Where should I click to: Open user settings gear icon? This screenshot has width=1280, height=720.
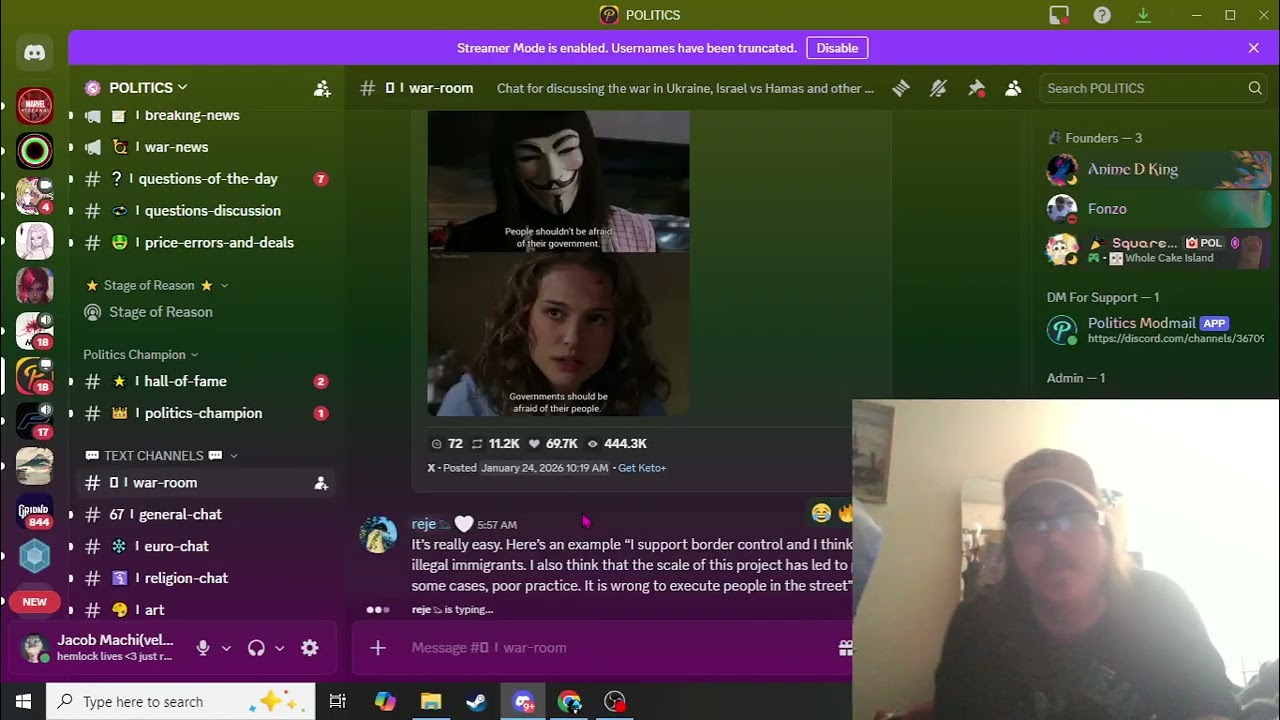point(310,648)
